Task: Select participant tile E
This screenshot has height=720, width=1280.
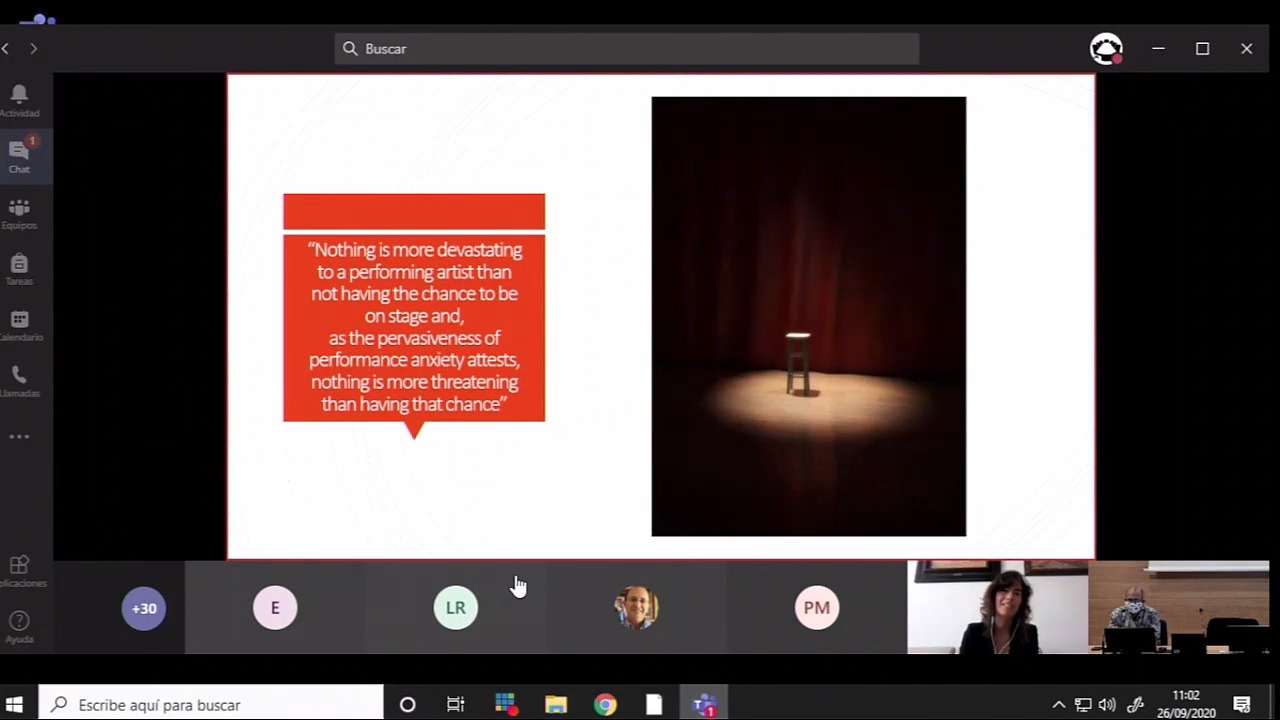Action: (275, 608)
